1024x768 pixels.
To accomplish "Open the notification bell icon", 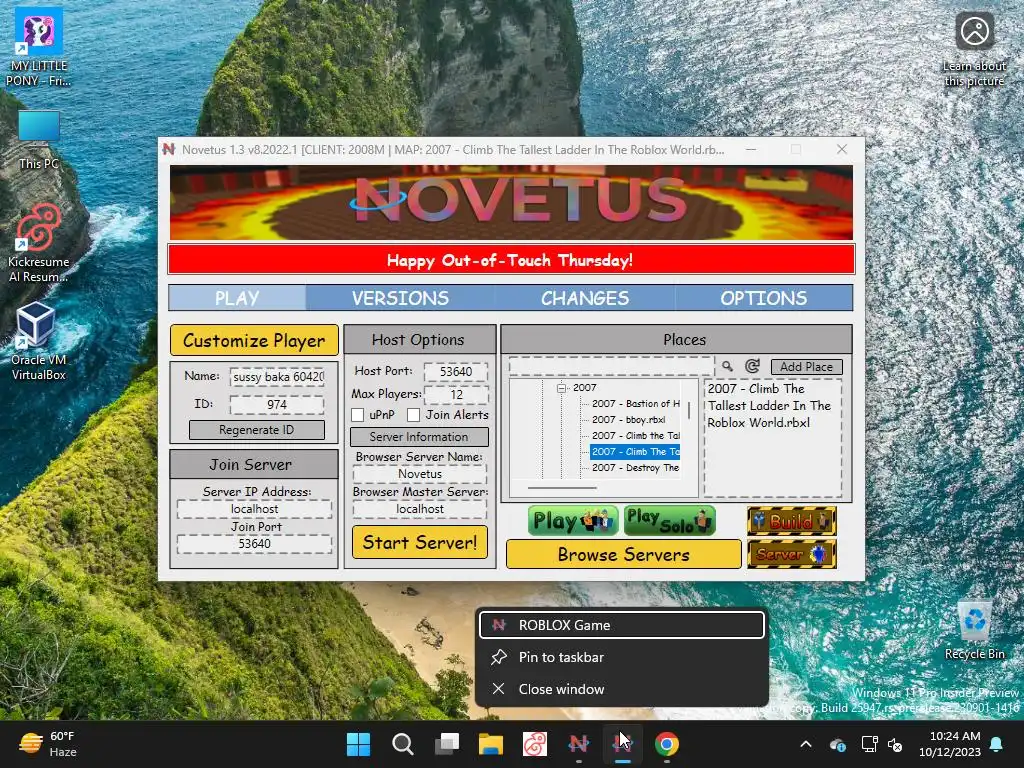I will pyautogui.click(x=997, y=744).
